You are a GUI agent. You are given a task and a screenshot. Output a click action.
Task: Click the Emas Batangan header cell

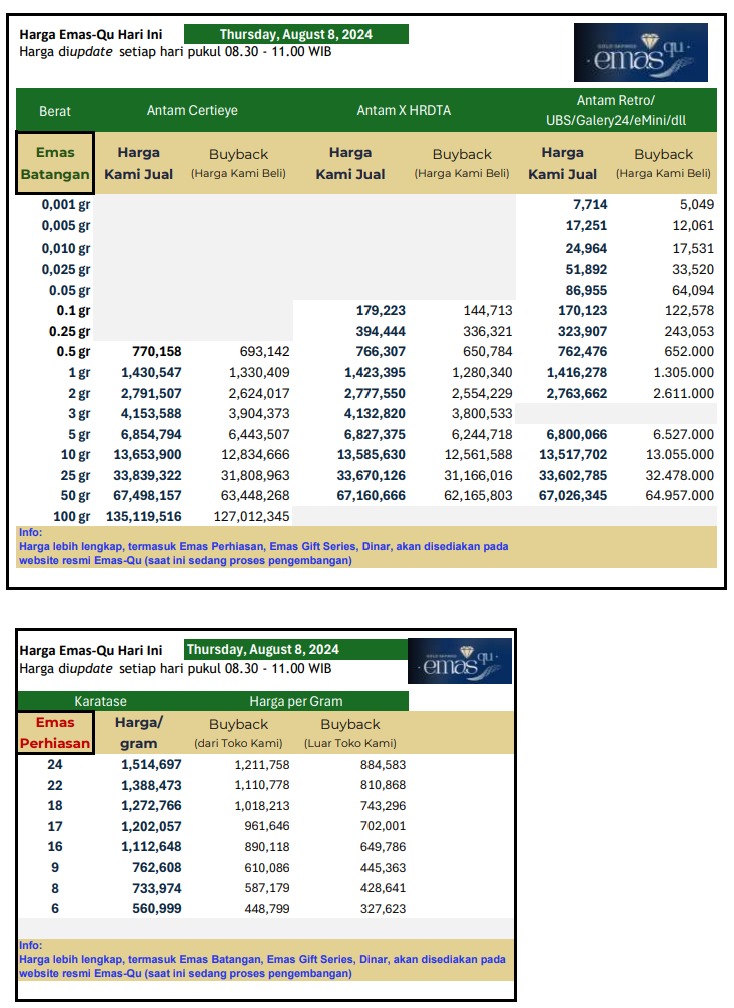pyautogui.click(x=55, y=163)
